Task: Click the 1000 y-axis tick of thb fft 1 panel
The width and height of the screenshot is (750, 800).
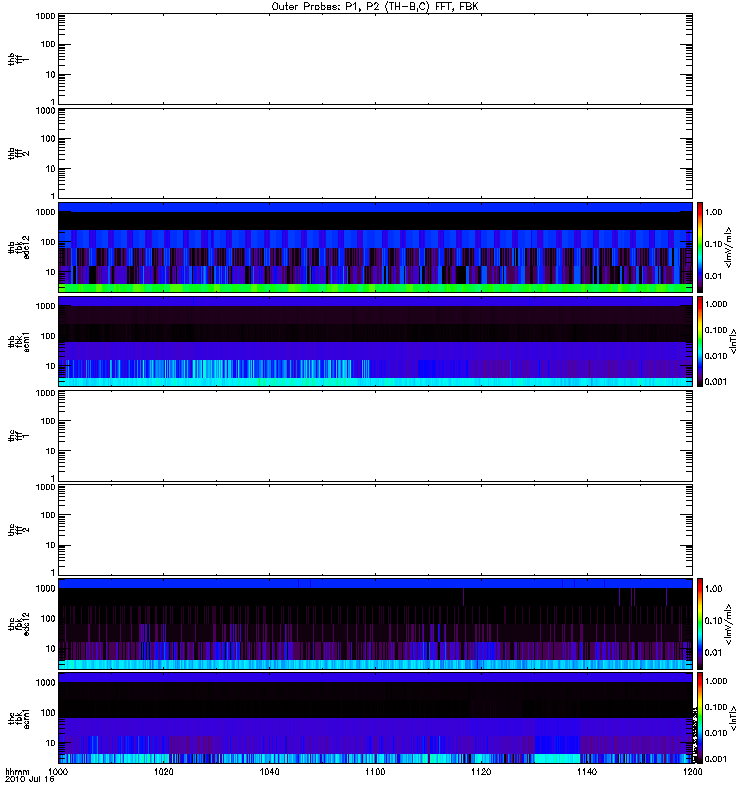Action: [x=45, y=16]
